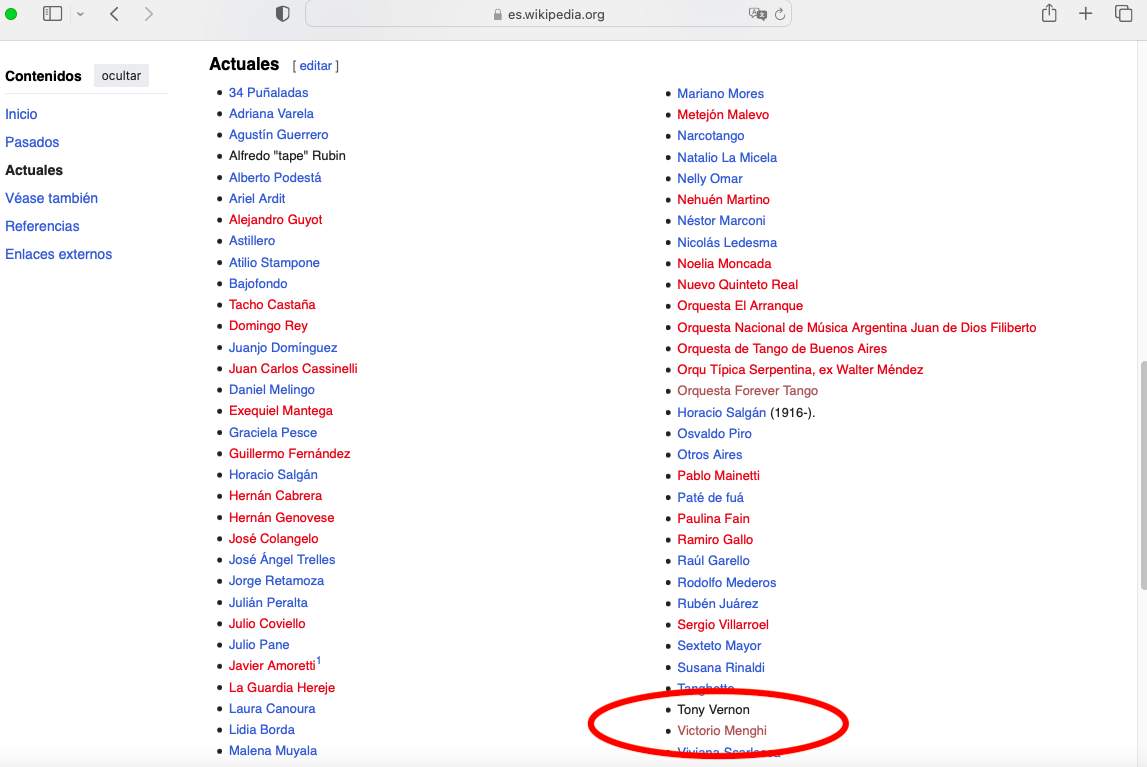1147x767 pixels.
Task: Click Rodolfo Mederos link
Action: [726, 583]
